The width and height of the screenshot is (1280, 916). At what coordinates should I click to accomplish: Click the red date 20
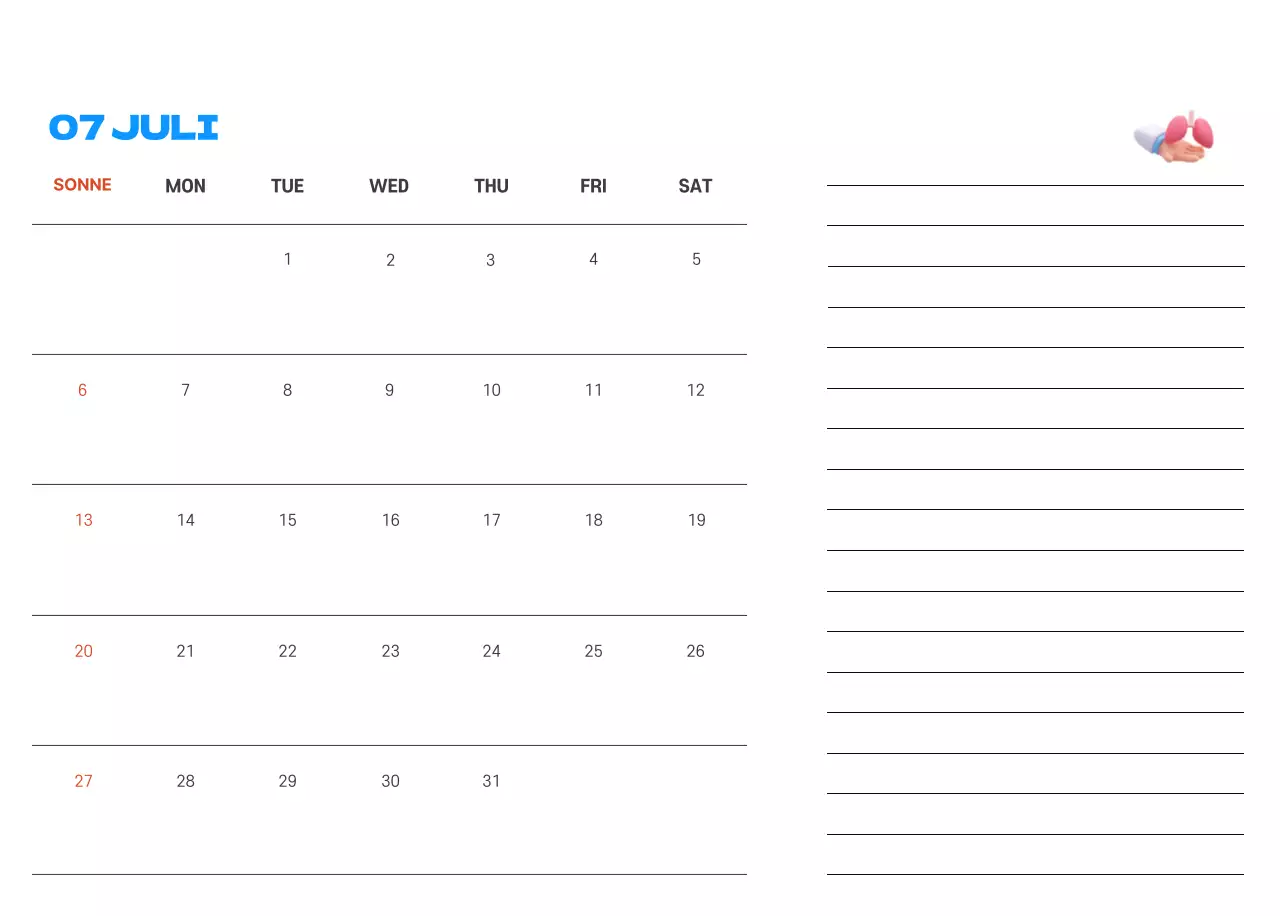pyautogui.click(x=83, y=651)
